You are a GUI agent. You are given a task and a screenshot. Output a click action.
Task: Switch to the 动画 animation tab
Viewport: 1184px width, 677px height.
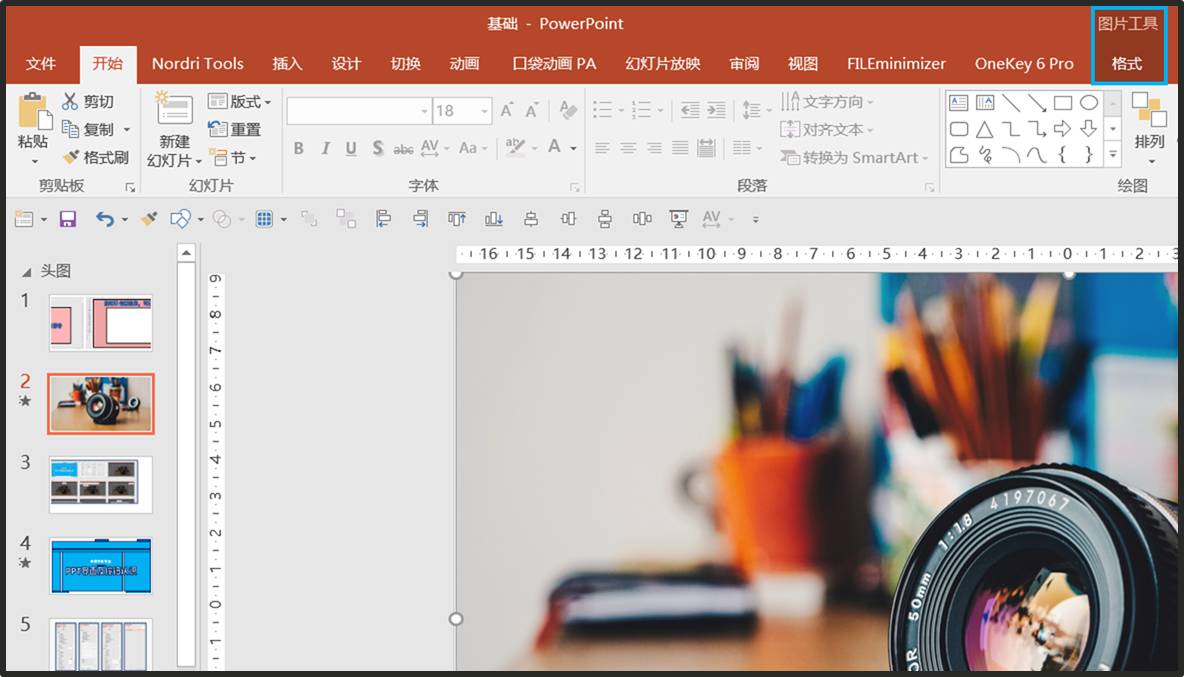coord(464,63)
